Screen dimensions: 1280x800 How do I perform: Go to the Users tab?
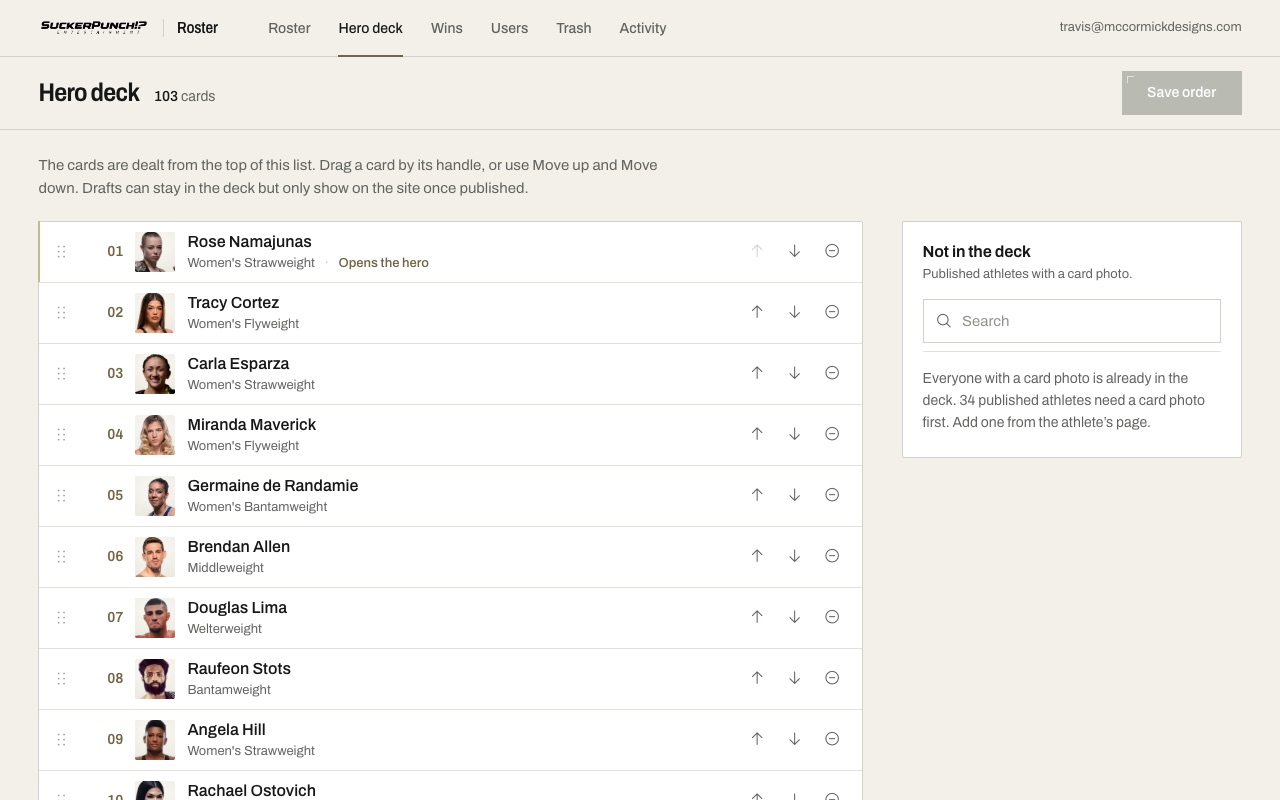509,28
